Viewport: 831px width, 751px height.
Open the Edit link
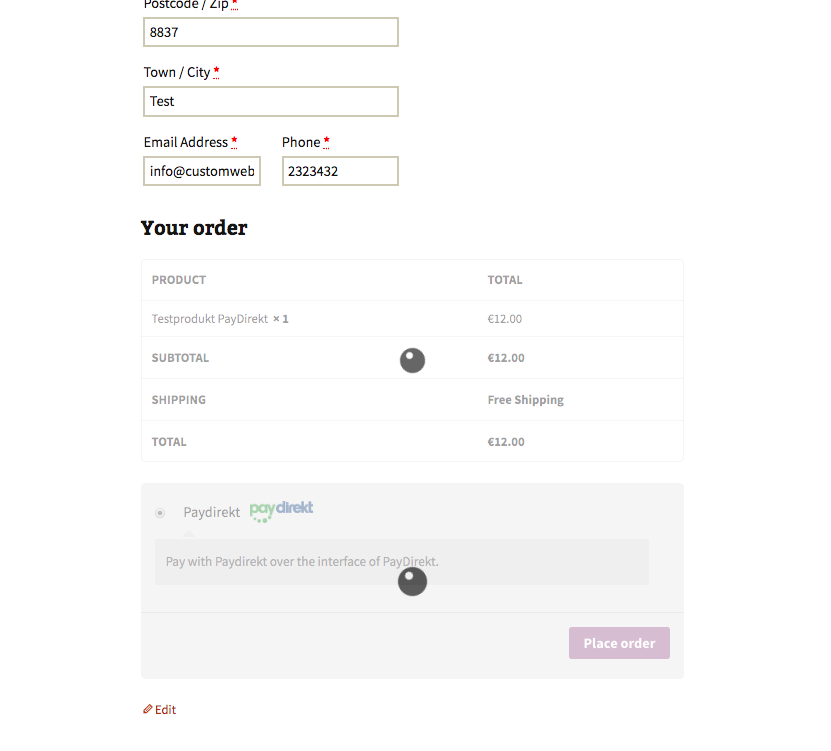pos(165,710)
